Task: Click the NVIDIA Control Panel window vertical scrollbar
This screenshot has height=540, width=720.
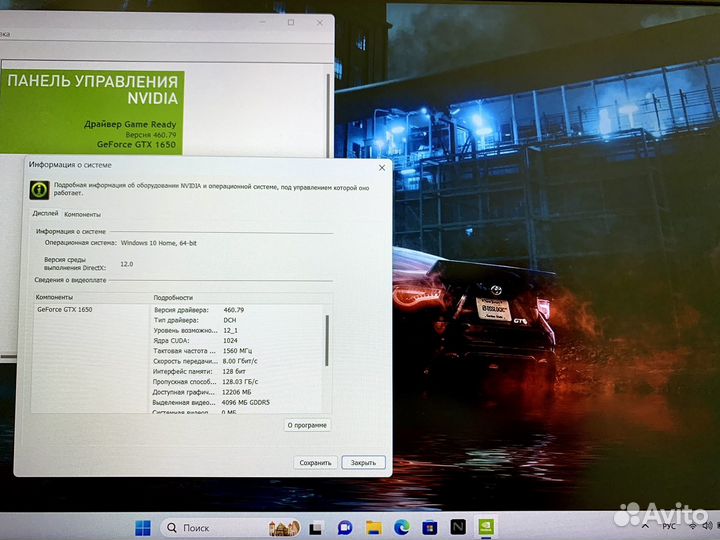Action: pos(328,115)
